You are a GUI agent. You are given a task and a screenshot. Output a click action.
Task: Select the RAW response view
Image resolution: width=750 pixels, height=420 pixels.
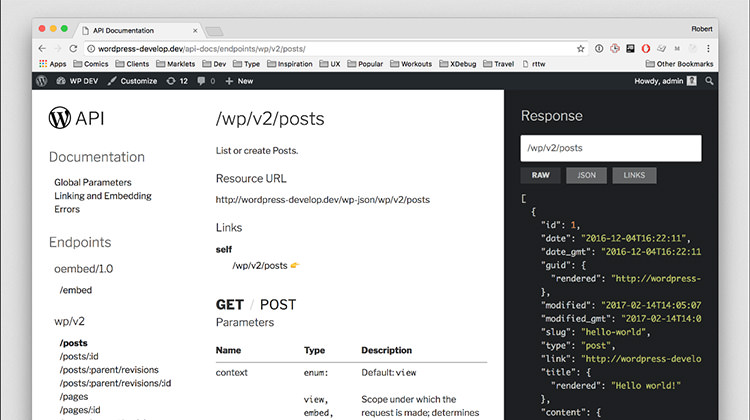coord(540,176)
